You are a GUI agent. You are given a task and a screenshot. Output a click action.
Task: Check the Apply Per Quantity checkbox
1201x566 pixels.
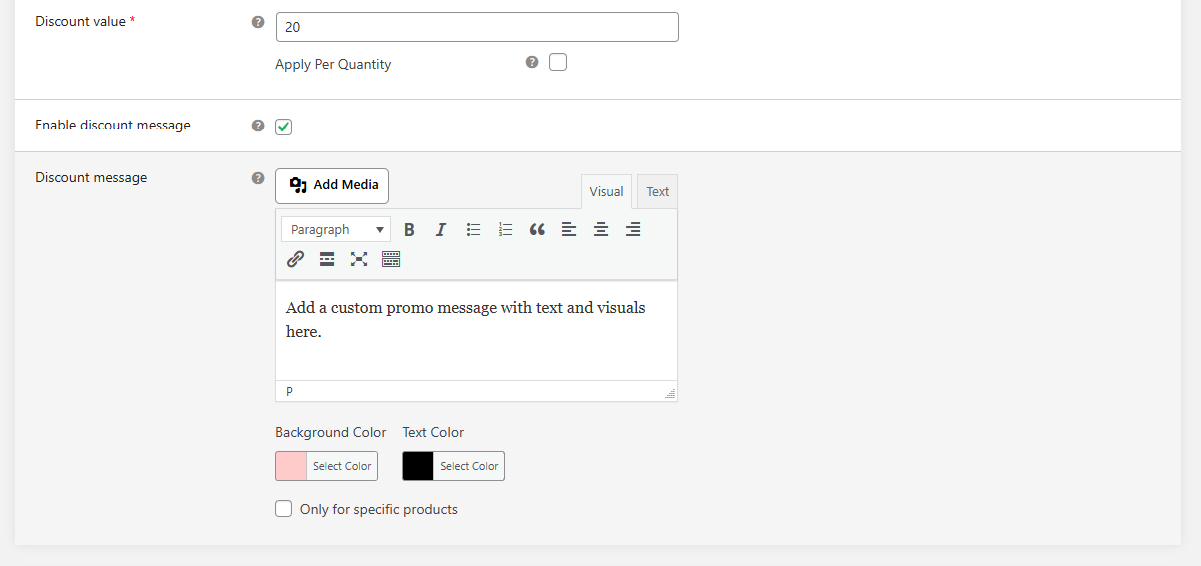558,62
